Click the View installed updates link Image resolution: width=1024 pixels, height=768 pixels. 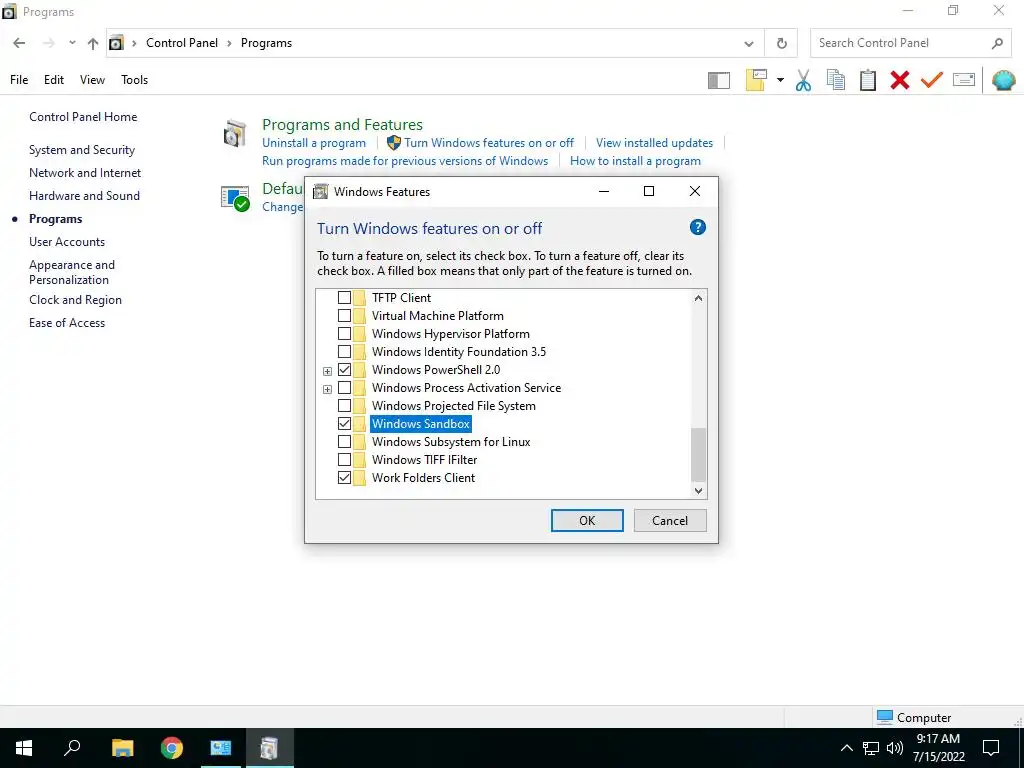click(654, 143)
